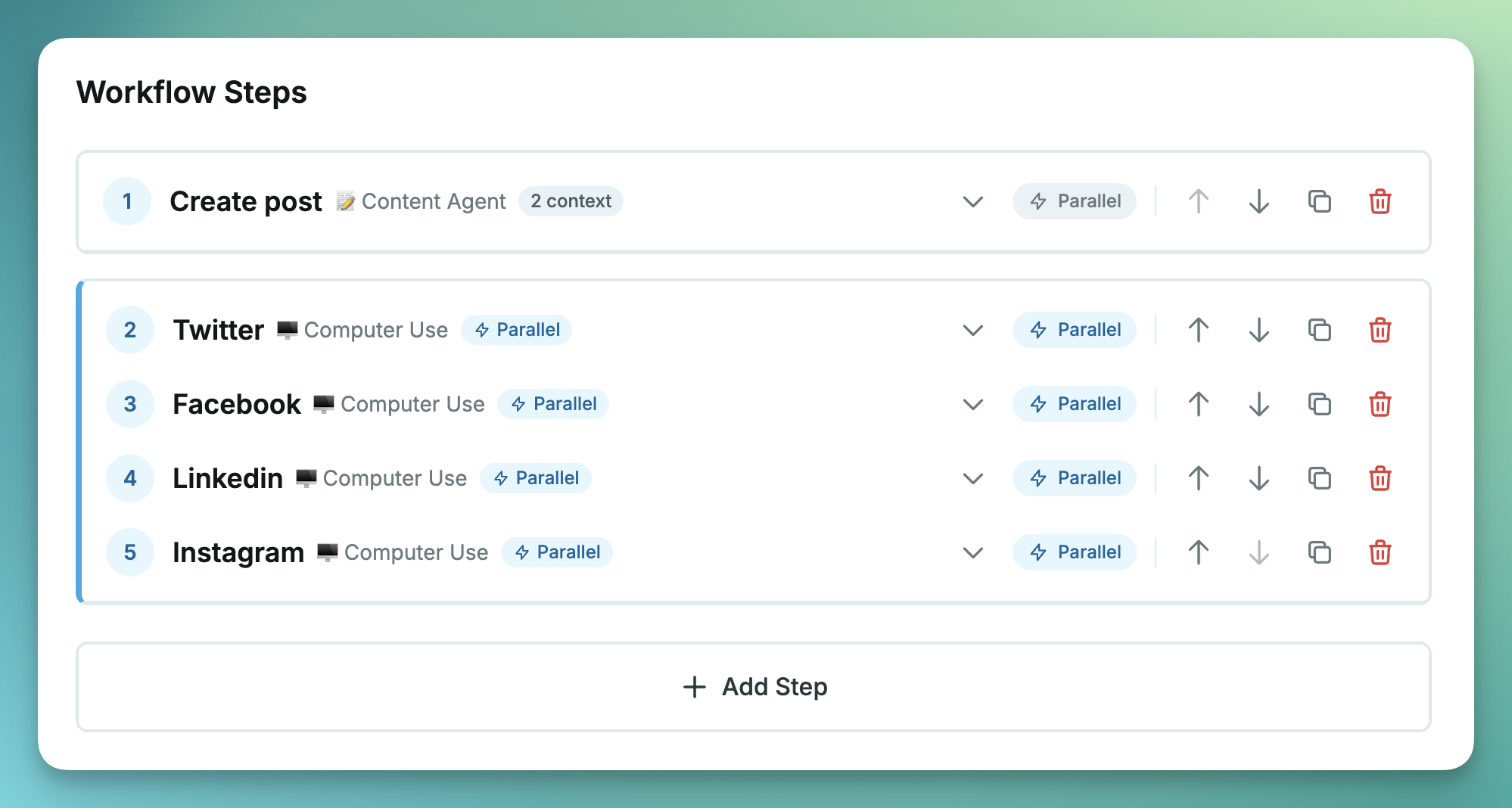This screenshot has width=1512, height=808.
Task: Expand the Facebook step details
Action: [972, 404]
